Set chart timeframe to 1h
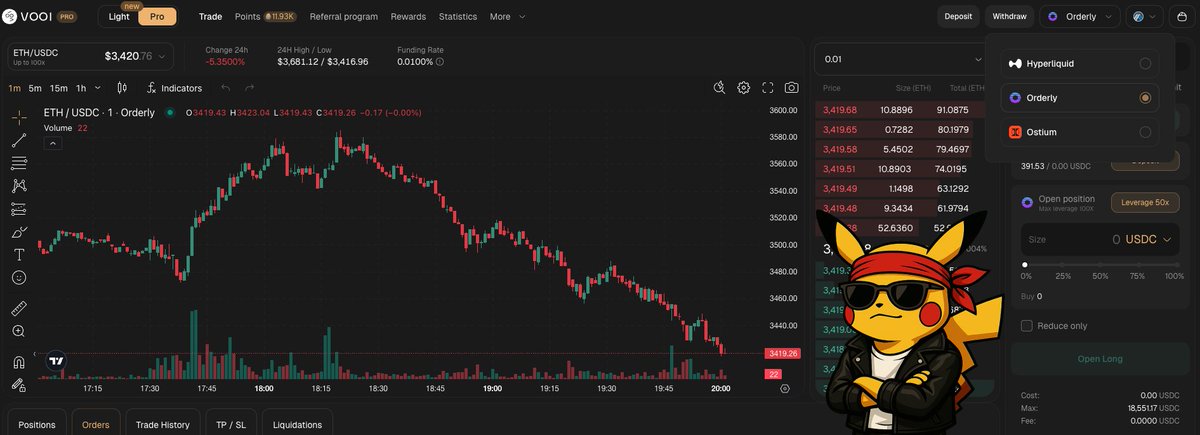 tap(81, 88)
